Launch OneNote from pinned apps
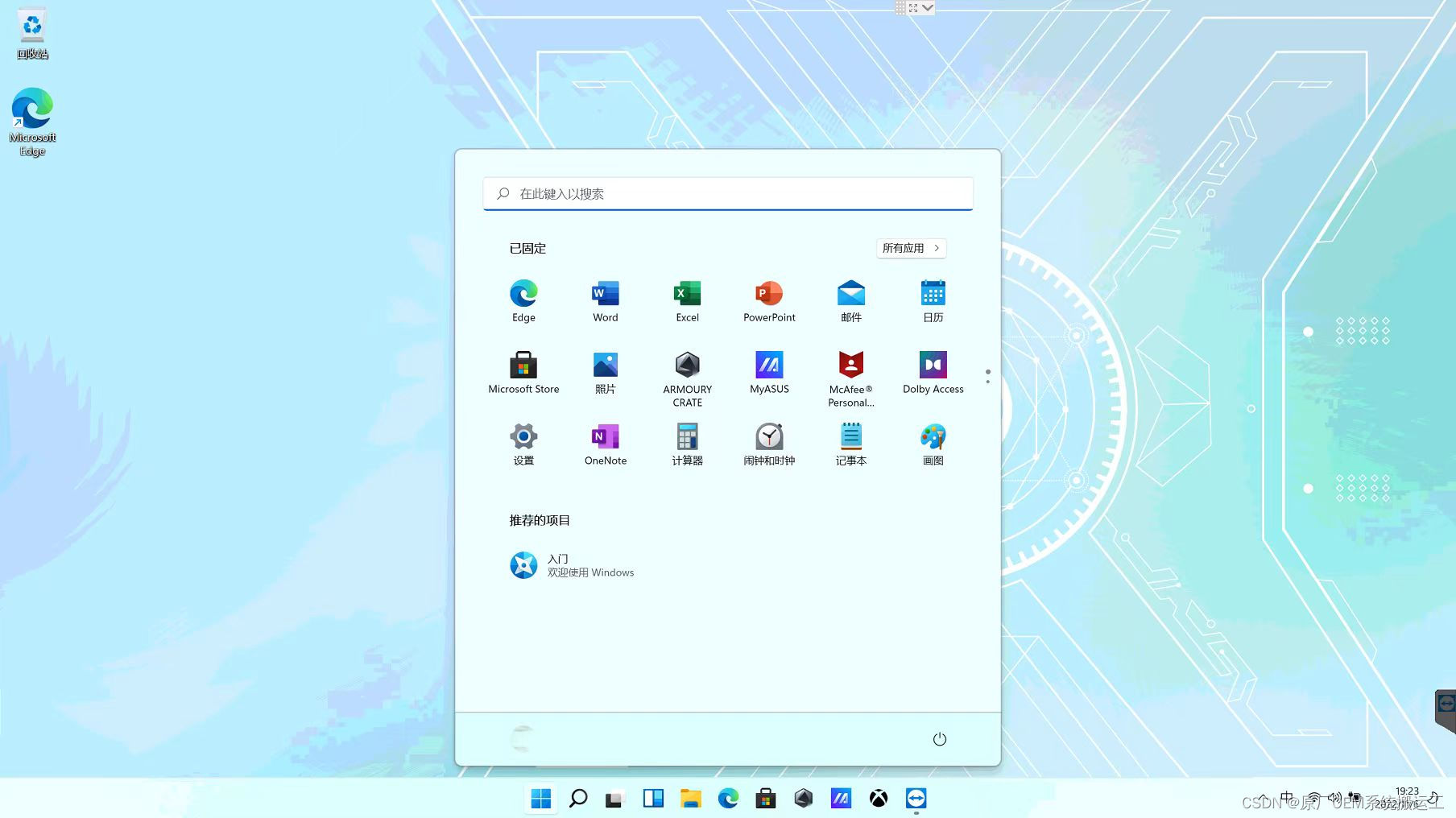 click(606, 444)
